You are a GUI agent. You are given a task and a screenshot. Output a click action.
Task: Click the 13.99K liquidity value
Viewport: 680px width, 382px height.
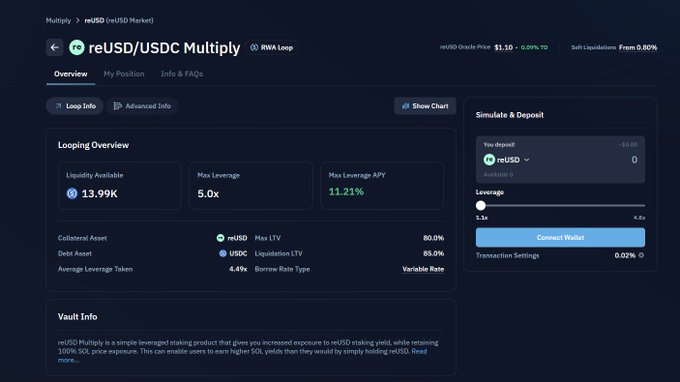tap(99, 194)
